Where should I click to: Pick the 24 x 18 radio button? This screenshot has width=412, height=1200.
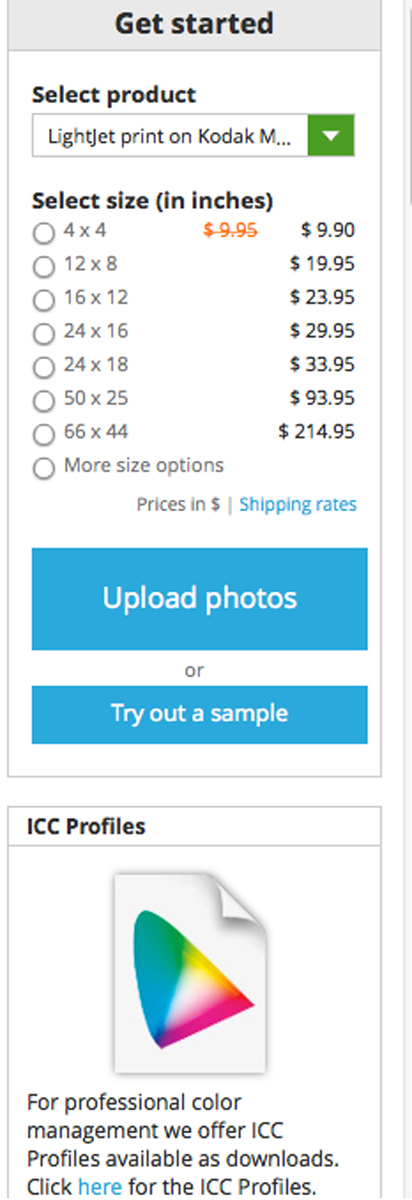coord(43,367)
